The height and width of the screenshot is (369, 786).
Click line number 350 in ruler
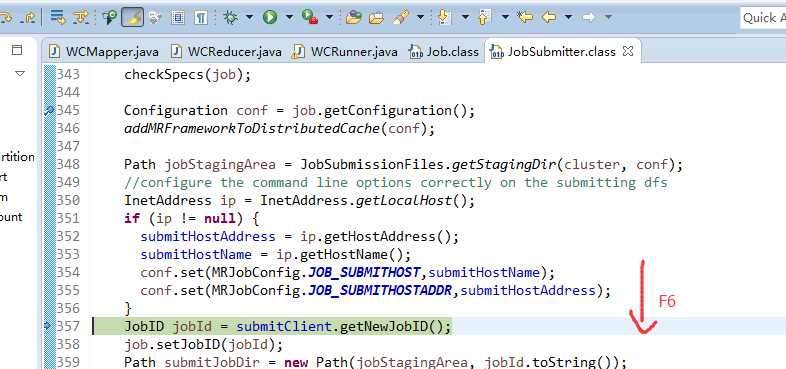(x=68, y=200)
